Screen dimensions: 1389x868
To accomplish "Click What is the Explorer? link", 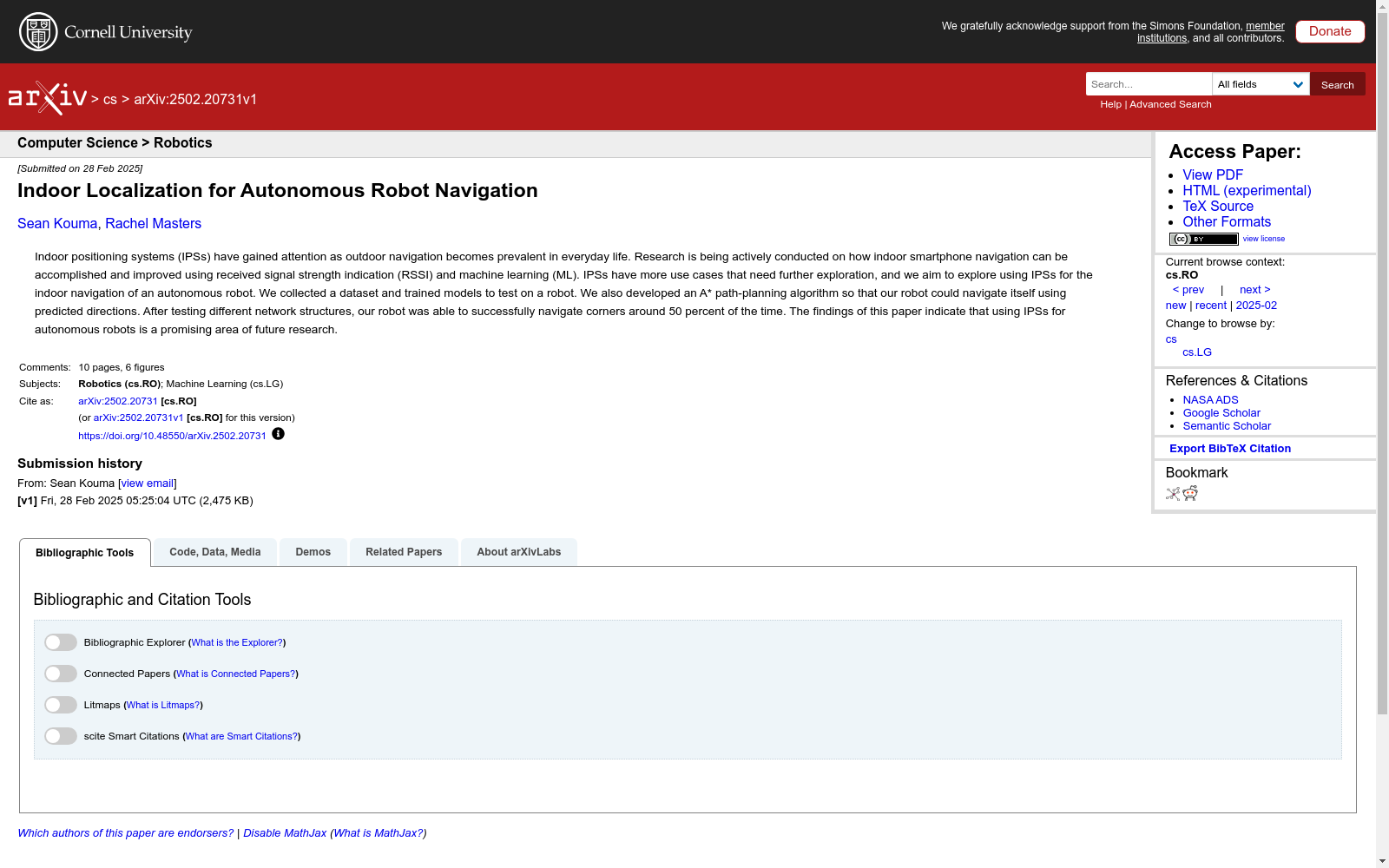I will pyautogui.click(x=237, y=642).
